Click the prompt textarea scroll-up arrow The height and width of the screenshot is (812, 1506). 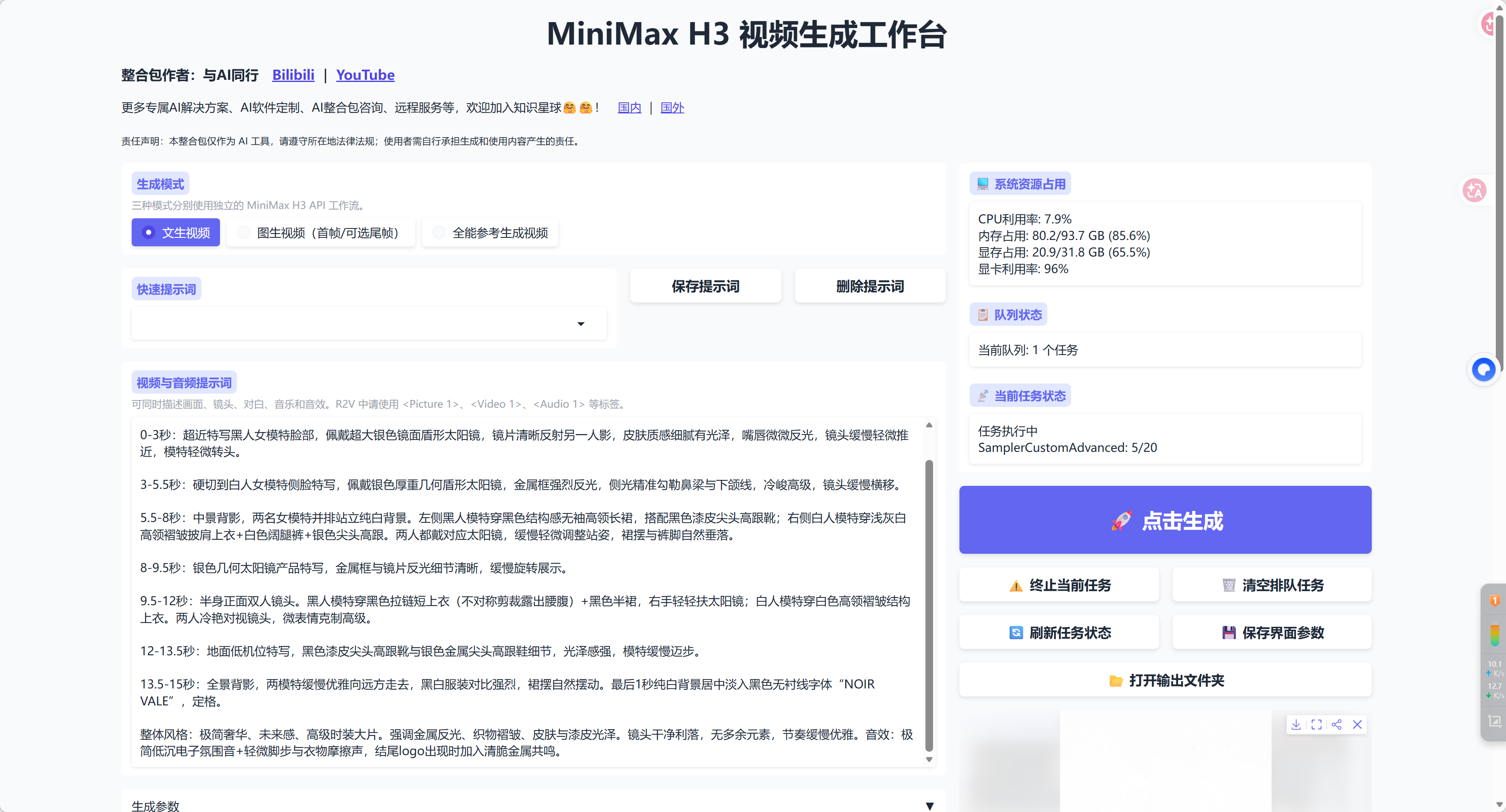tap(929, 425)
